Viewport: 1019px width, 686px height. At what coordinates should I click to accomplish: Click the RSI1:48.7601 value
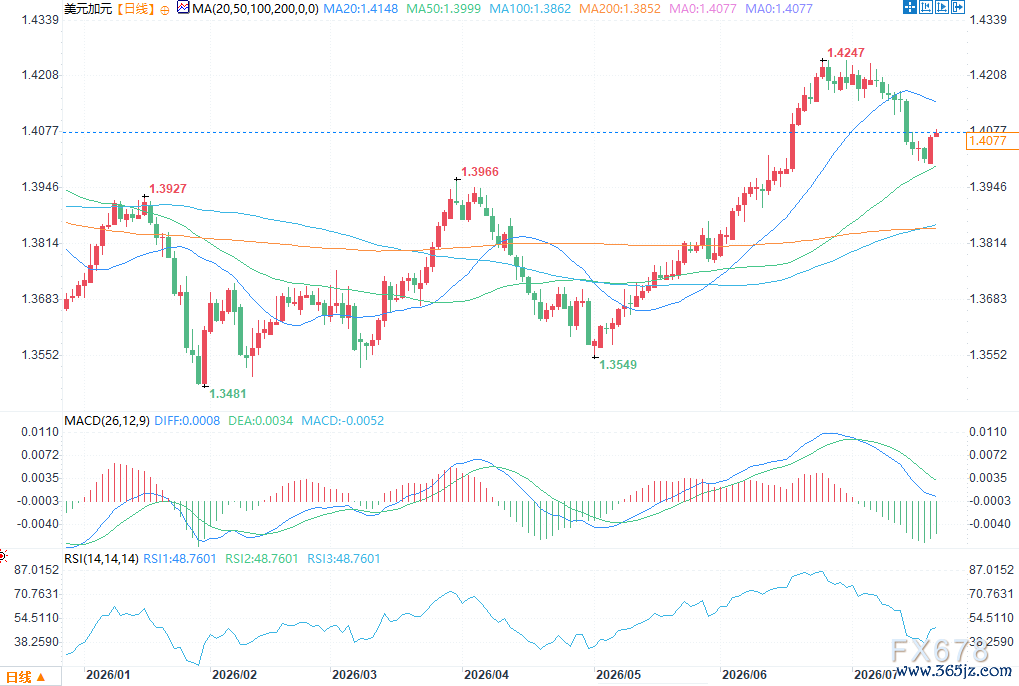(179, 558)
